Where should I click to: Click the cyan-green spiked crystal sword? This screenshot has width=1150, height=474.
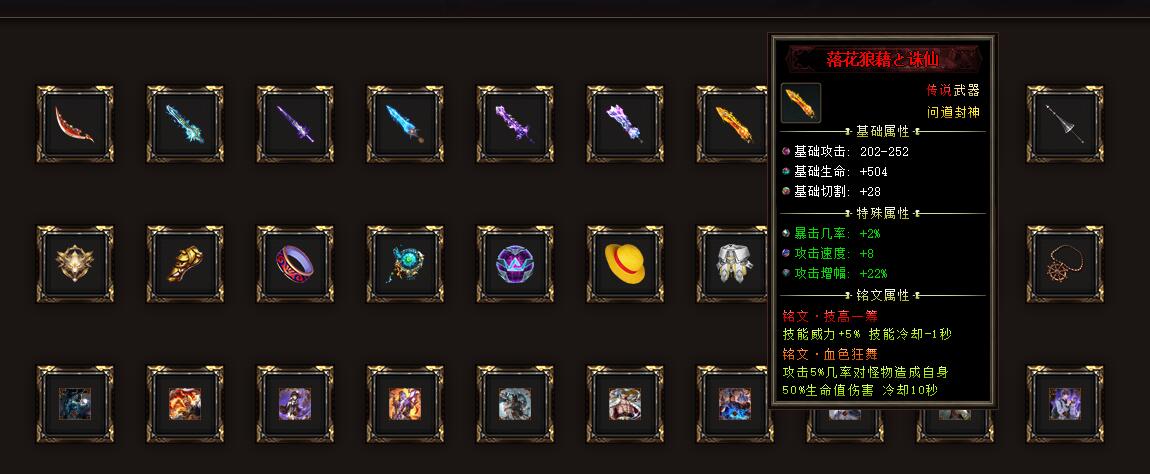tap(185, 124)
